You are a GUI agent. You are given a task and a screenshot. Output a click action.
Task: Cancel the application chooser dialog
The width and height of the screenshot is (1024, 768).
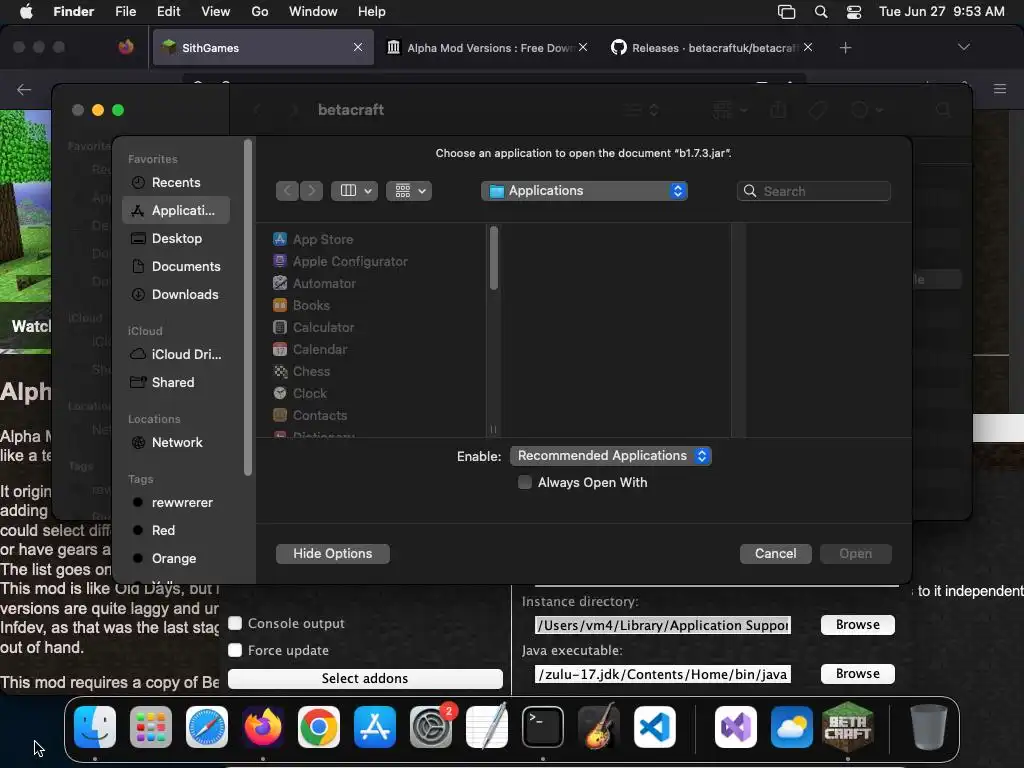(776, 554)
